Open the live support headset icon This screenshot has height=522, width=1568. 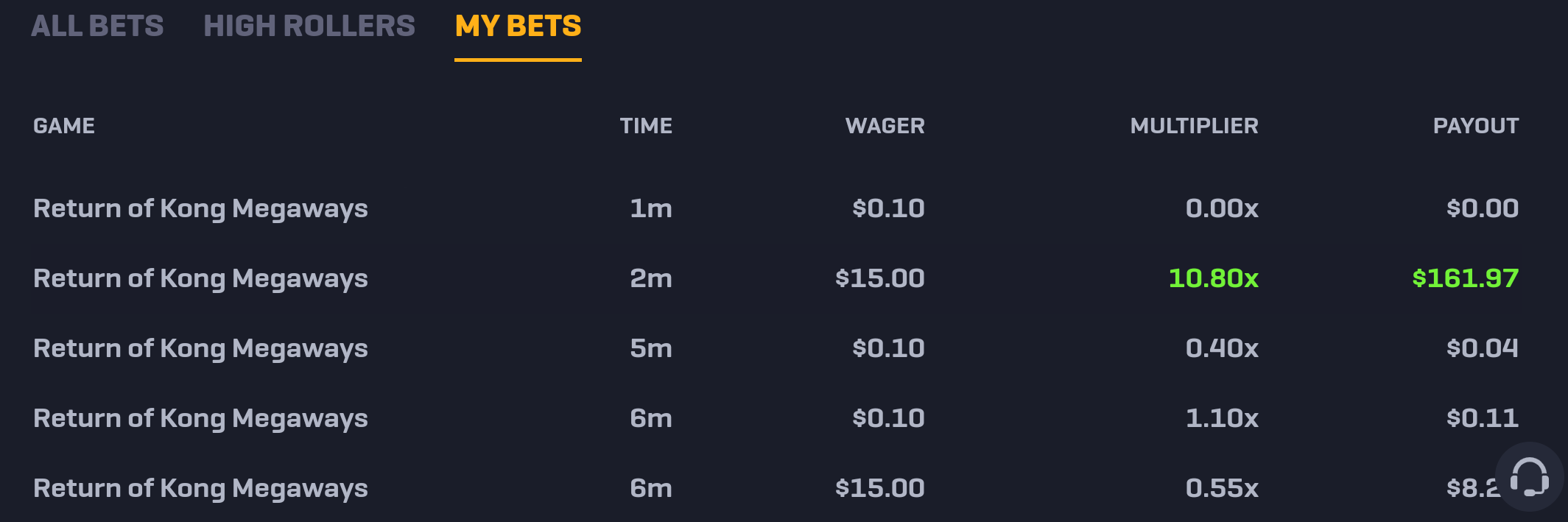click(1529, 477)
